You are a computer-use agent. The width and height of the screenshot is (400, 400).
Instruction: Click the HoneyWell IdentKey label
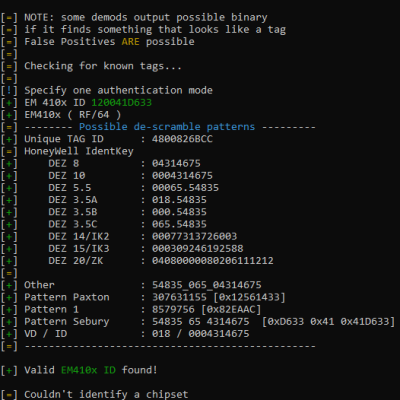79,151
